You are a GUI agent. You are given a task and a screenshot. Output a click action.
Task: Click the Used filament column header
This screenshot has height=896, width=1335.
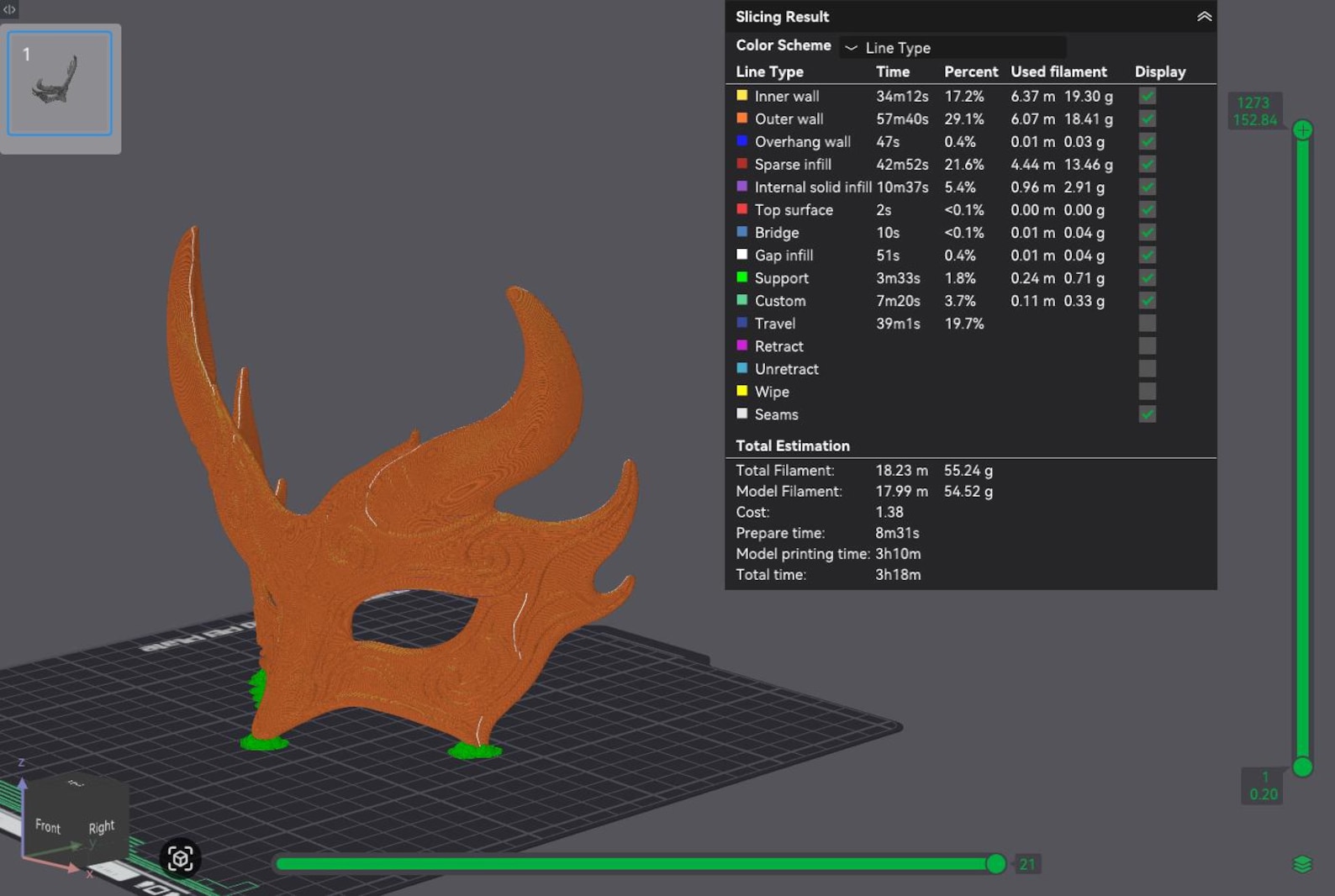[x=1058, y=71]
